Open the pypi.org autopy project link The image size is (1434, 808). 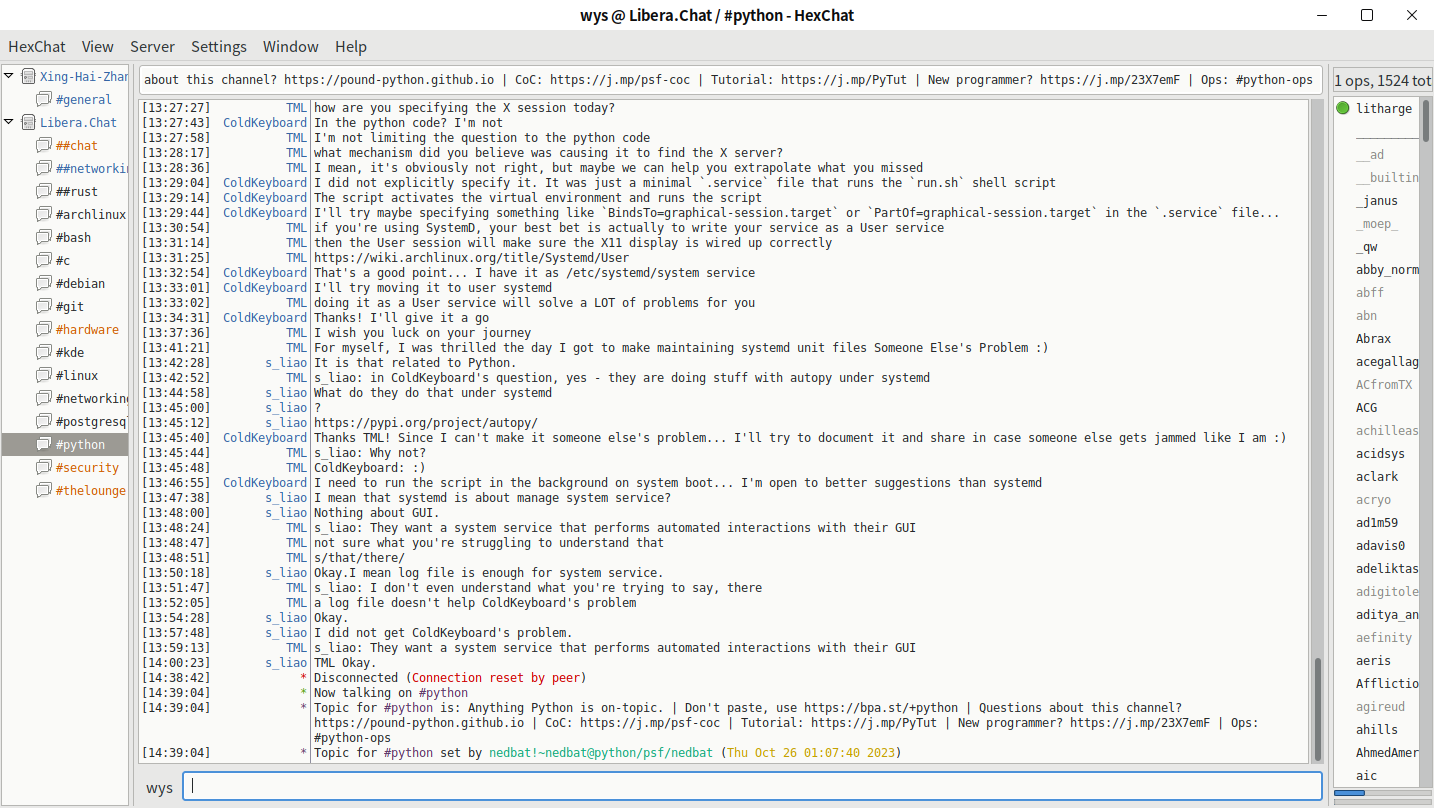425,423
